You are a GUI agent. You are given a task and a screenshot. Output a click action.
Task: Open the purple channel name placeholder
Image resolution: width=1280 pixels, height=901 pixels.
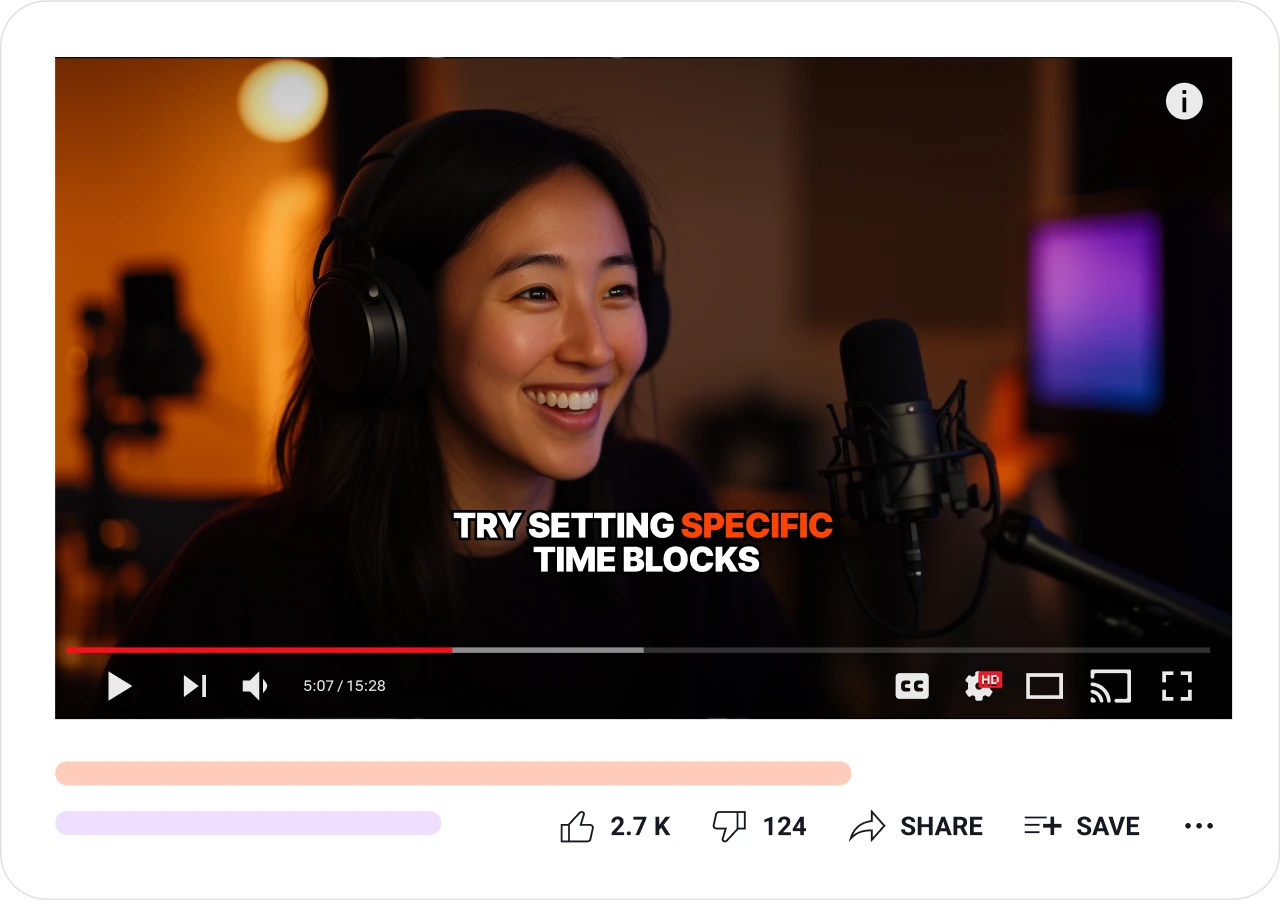pyautogui.click(x=248, y=823)
